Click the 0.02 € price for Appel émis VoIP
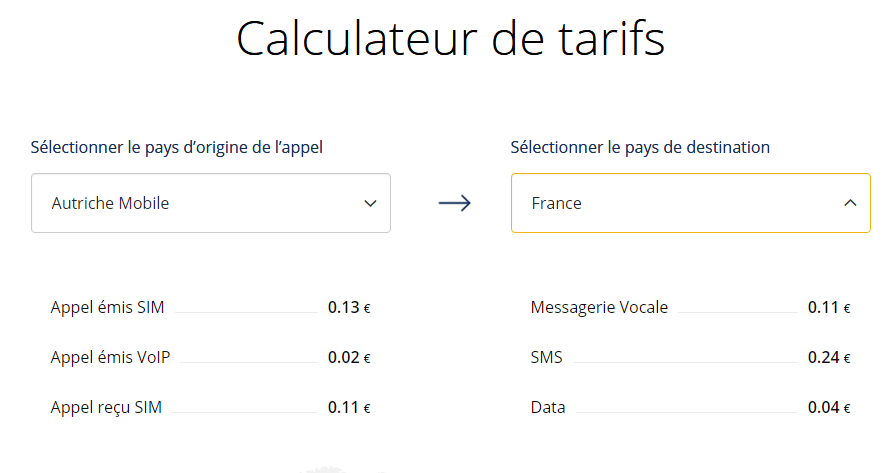Image resolution: width=886 pixels, height=473 pixels. 349,357
